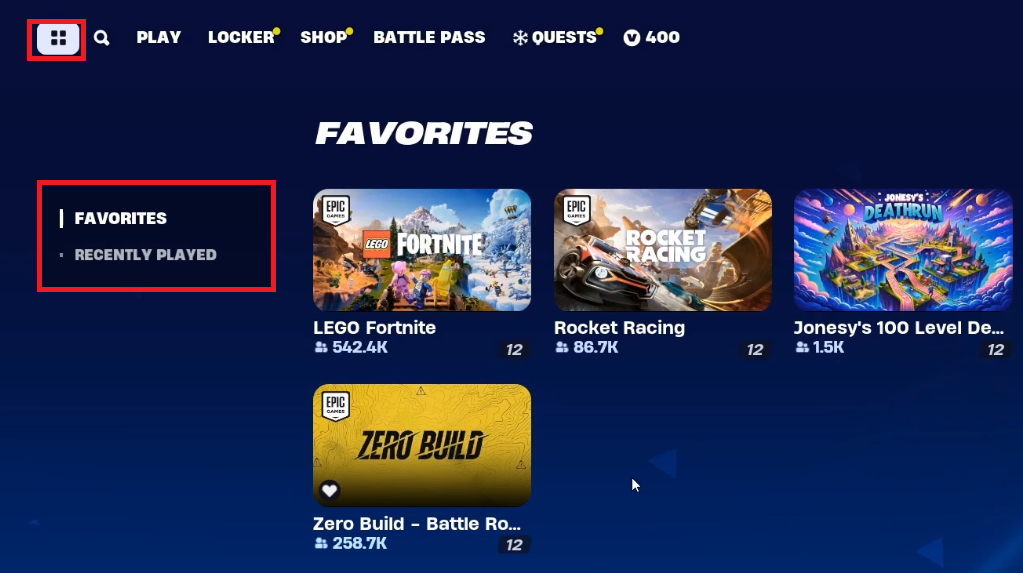Click age rating 12 badge on Rocket Racing
The width and height of the screenshot is (1023, 573).
[x=755, y=350]
